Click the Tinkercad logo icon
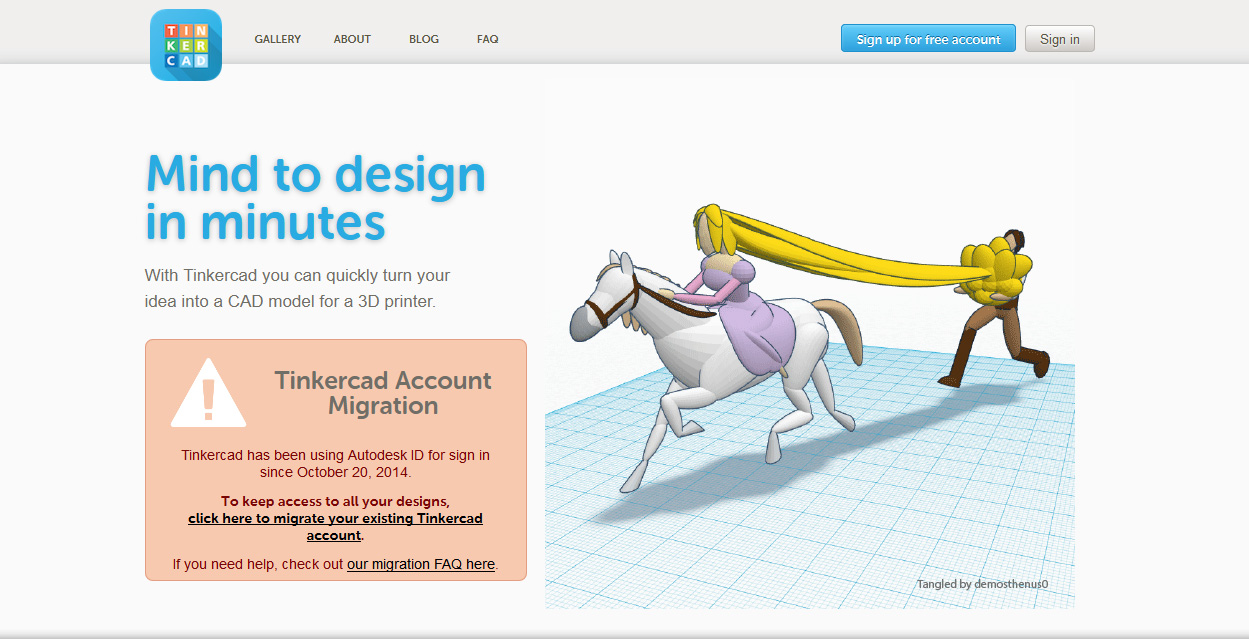1249x639 pixels. (x=186, y=45)
